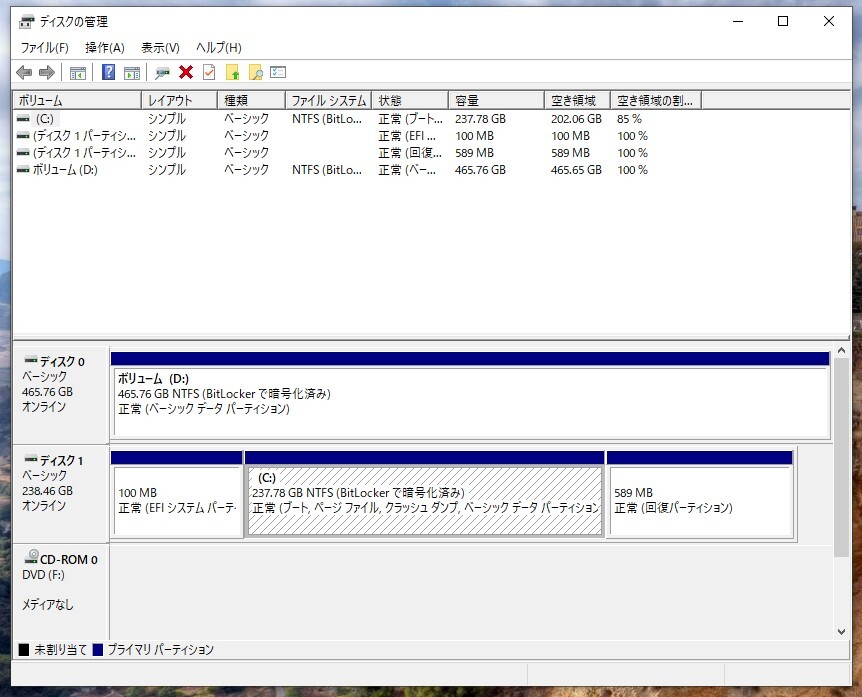This screenshot has width=862, height=697.
Task: Open the ファイル(F) menu
Action: point(44,47)
